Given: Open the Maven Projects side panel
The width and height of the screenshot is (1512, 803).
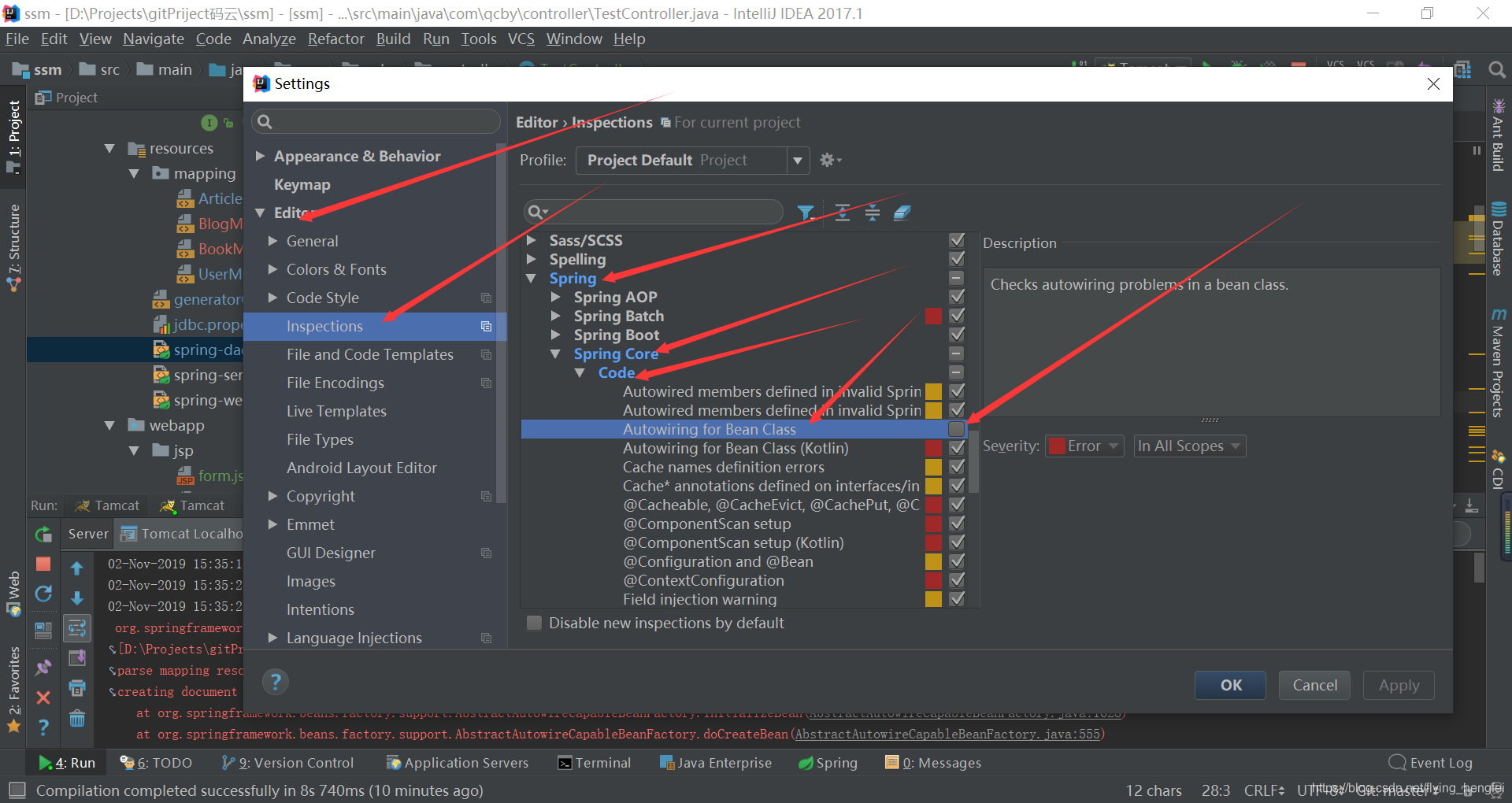Looking at the screenshot, I should pos(1499,362).
